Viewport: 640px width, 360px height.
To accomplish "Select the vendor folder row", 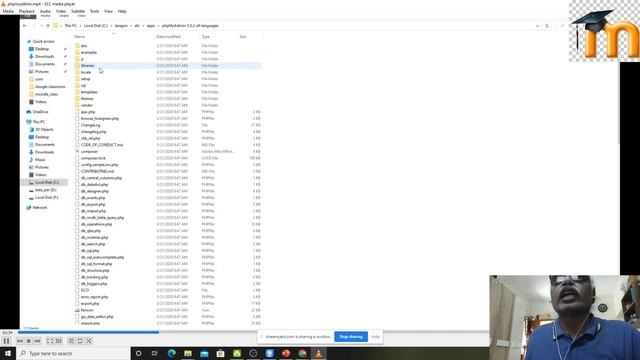I will click(167, 105).
